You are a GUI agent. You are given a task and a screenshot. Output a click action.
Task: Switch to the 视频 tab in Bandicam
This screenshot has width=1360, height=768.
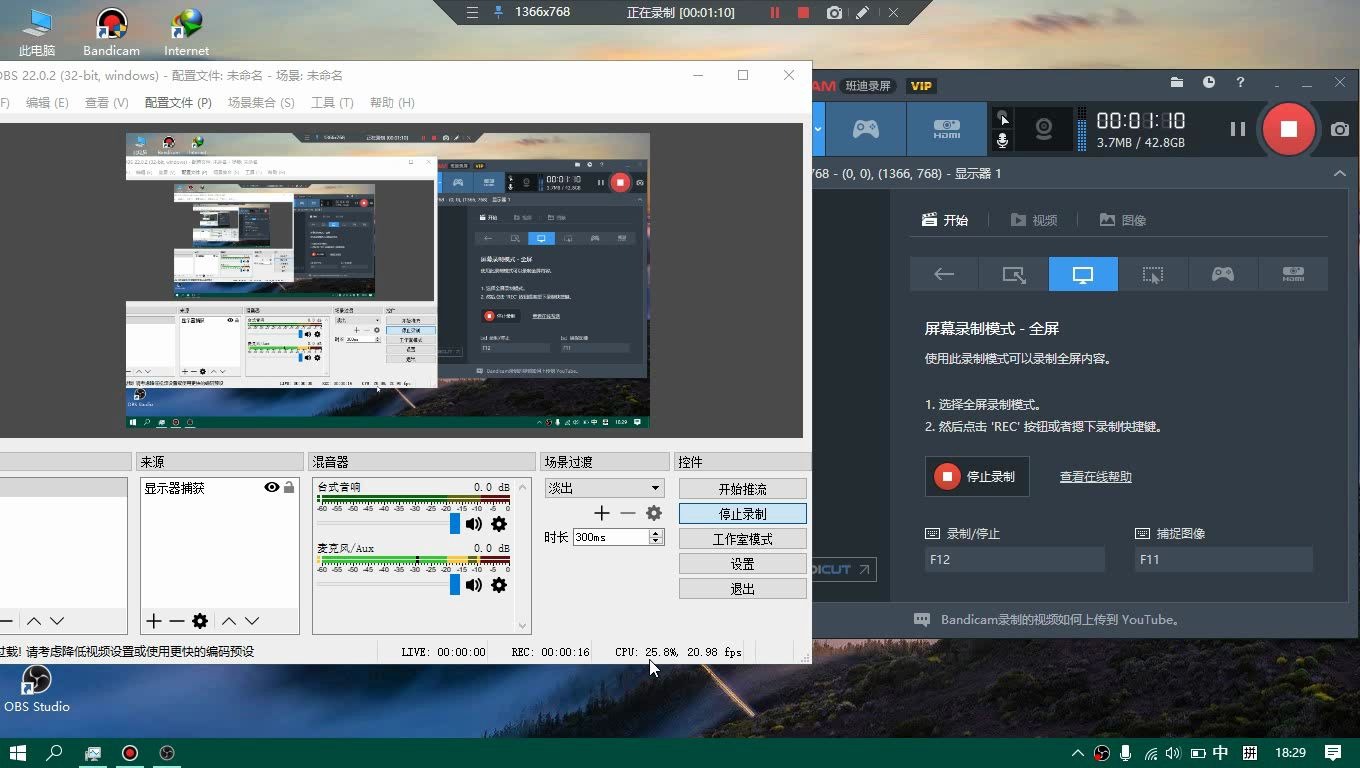pyautogui.click(x=1034, y=219)
